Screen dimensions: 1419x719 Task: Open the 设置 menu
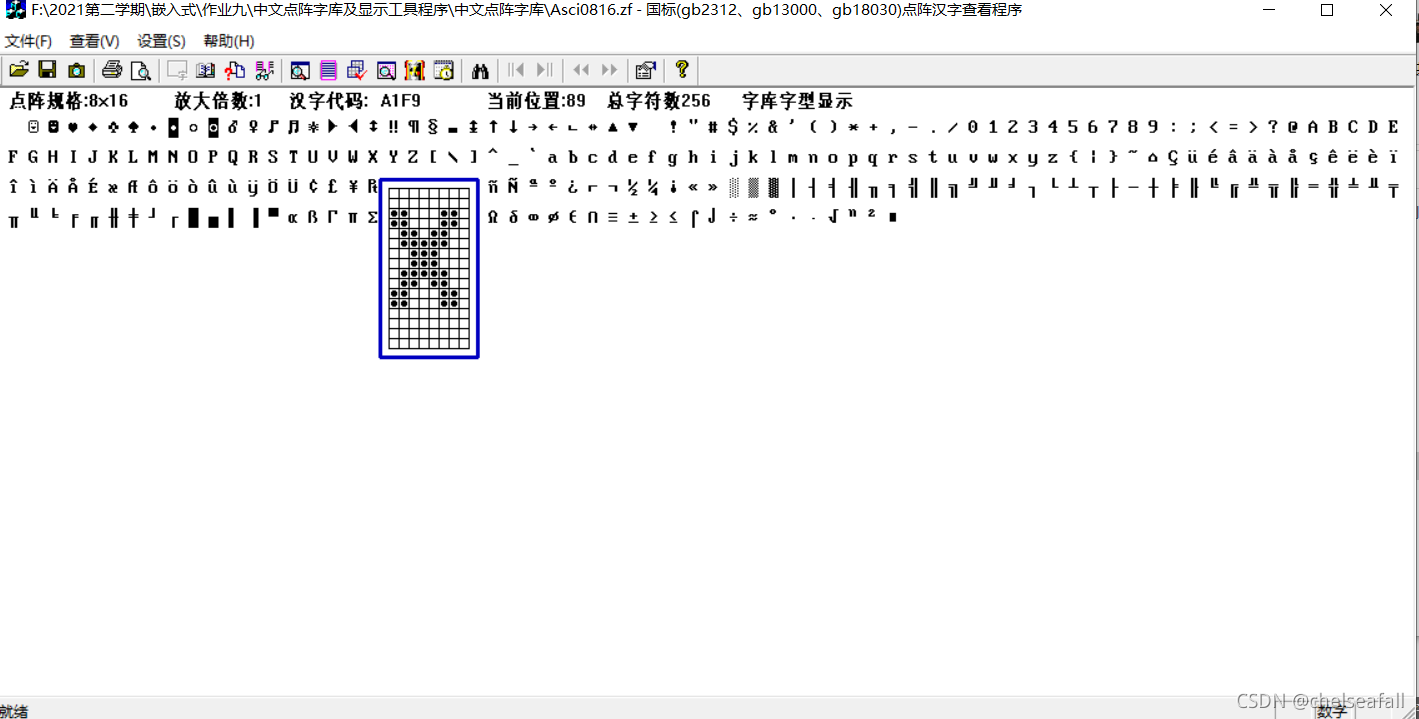coord(160,41)
